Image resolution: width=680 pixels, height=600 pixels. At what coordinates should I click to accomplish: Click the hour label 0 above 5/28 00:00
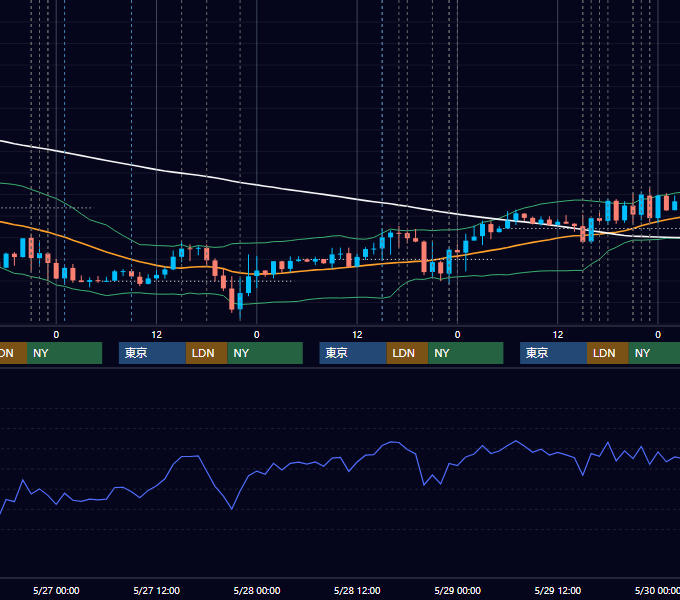click(x=257, y=335)
